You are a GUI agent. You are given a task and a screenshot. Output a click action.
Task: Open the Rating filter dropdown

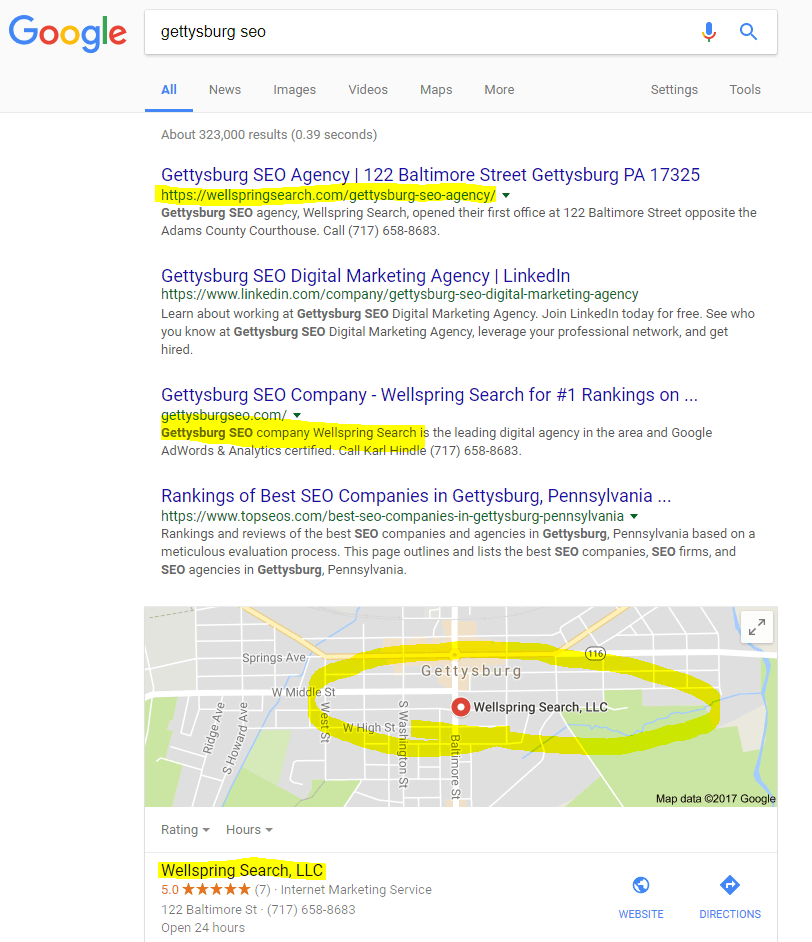point(185,830)
